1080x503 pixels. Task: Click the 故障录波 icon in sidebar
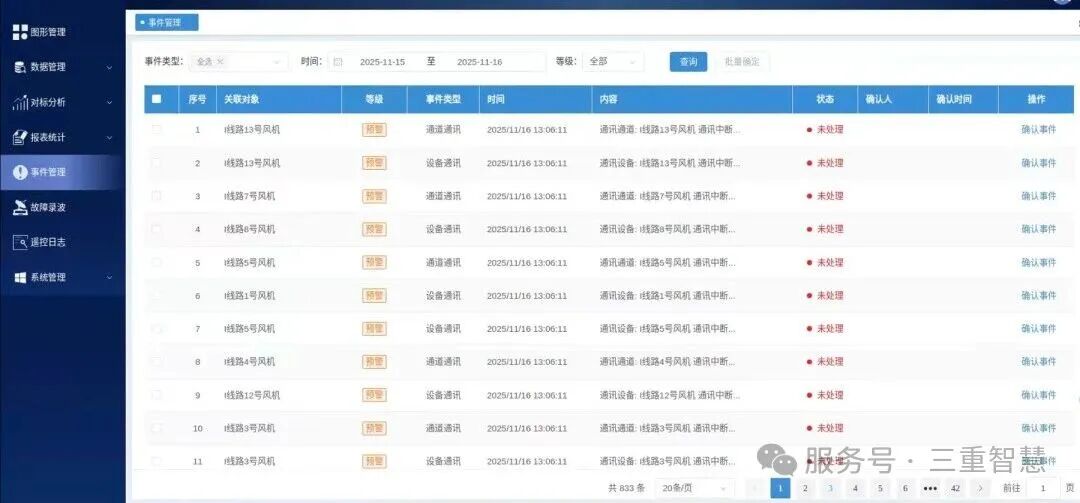20,207
